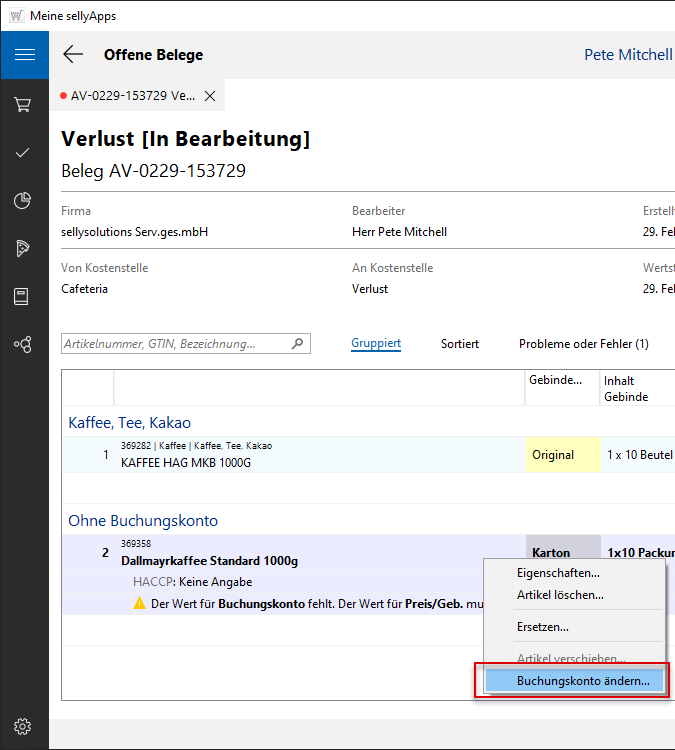
Task: Switch to Sortiert view
Action: point(460,344)
